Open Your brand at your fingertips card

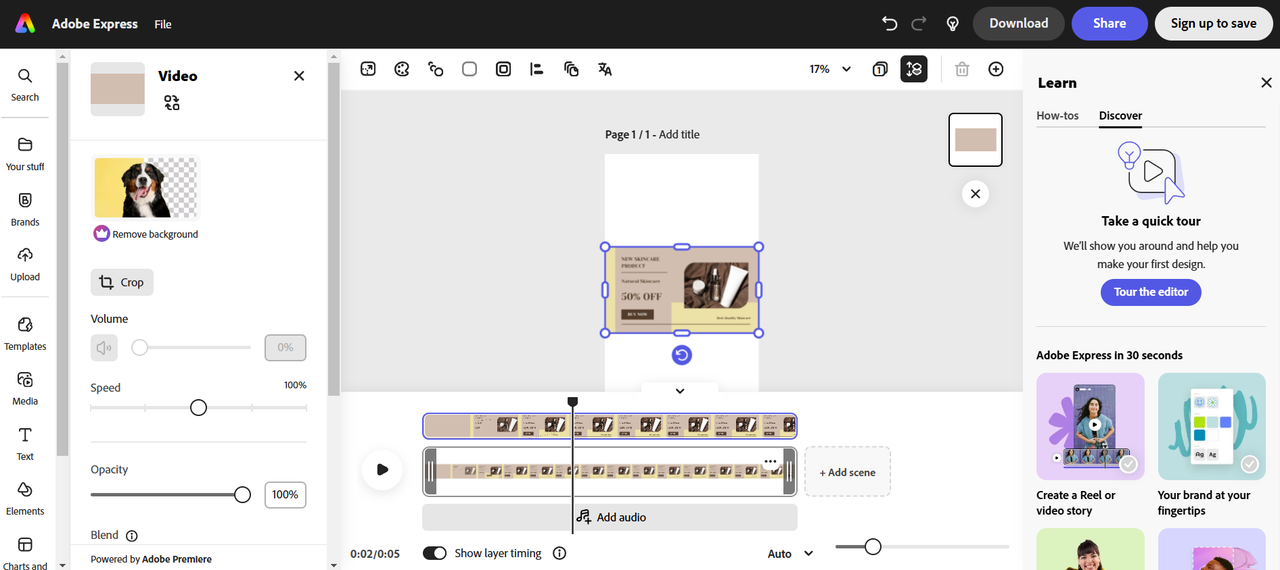pos(1212,445)
